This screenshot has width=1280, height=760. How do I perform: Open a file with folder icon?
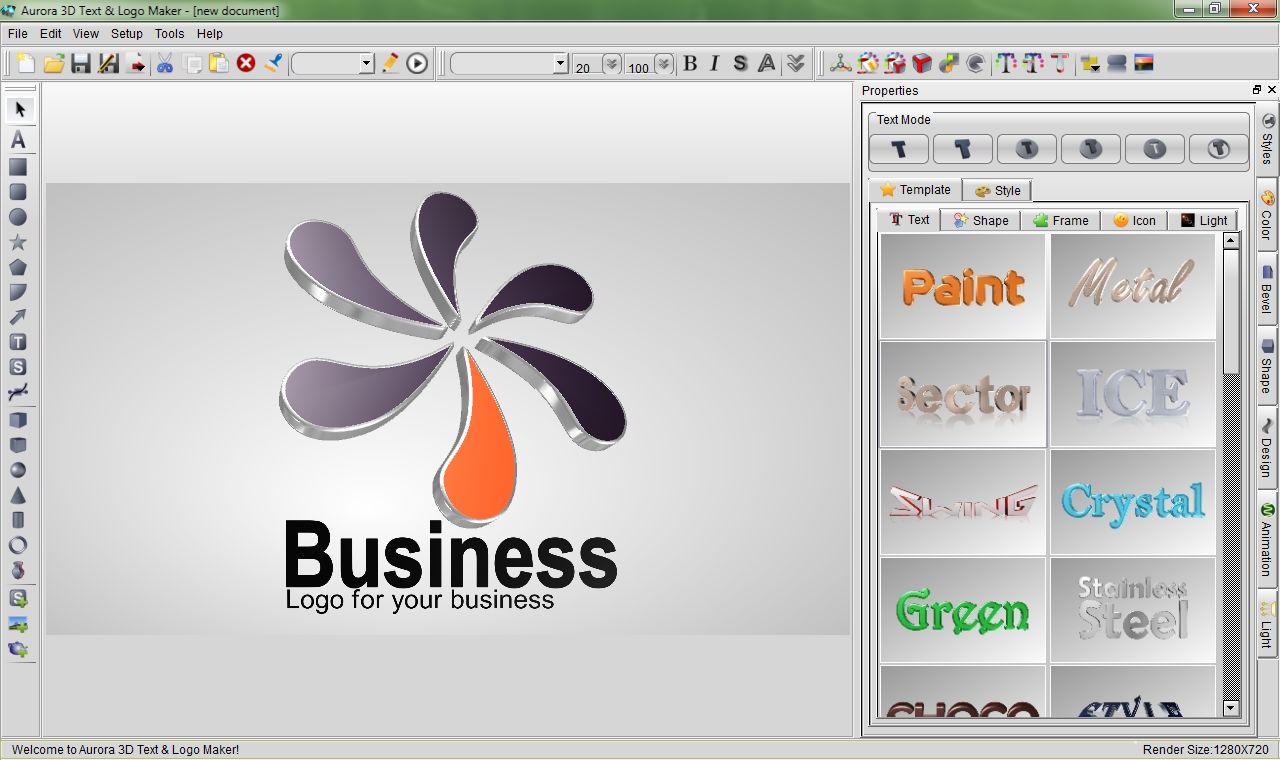[x=54, y=64]
